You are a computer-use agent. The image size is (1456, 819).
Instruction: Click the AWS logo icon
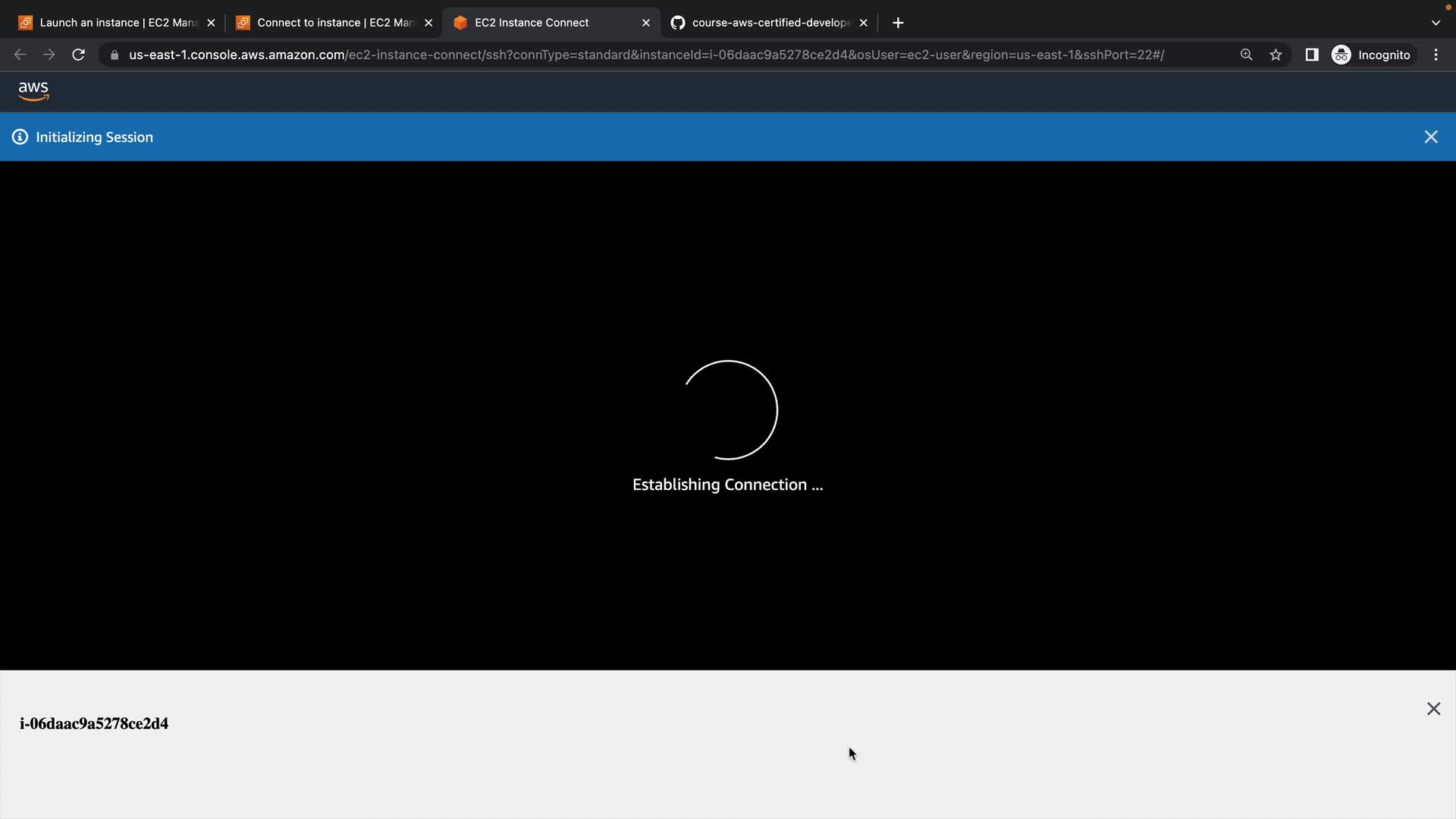pyautogui.click(x=33, y=91)
